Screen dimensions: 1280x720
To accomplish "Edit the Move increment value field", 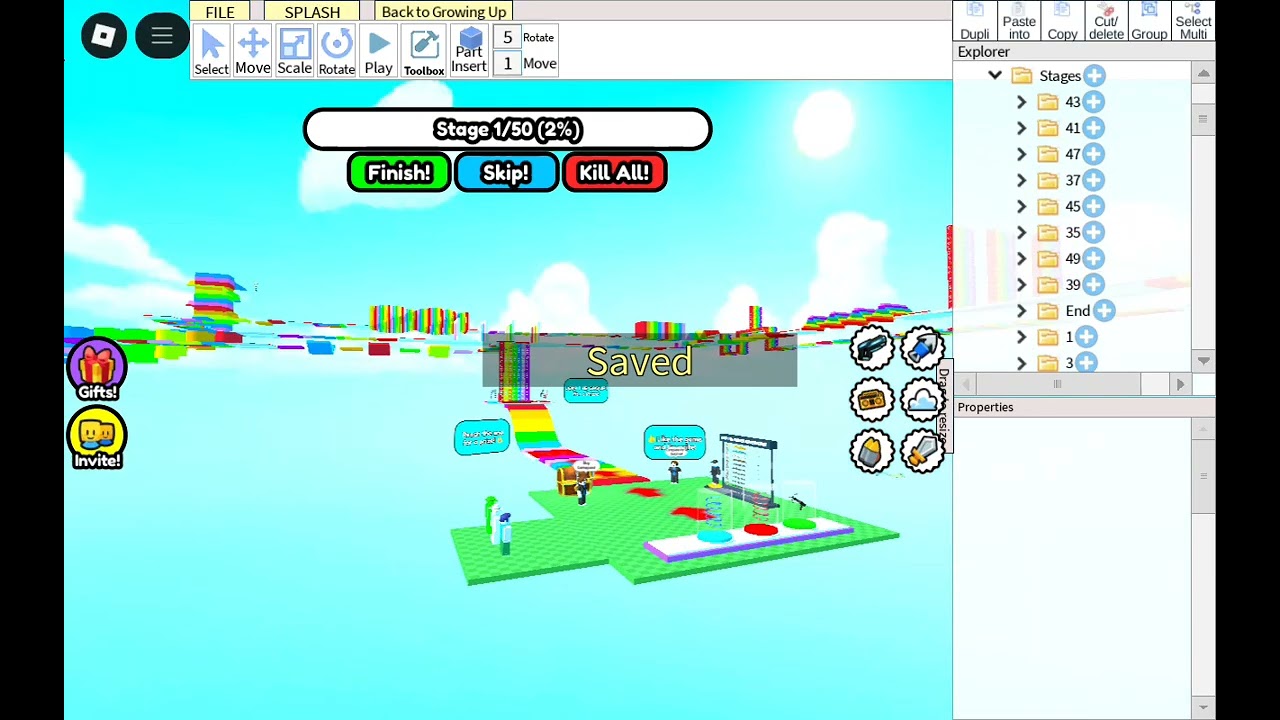I will click(507, 64).
